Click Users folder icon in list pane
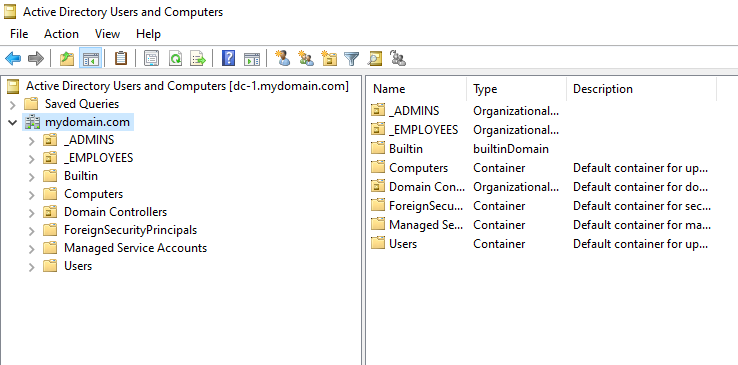 pyautogui.click(x=378, y=244)
